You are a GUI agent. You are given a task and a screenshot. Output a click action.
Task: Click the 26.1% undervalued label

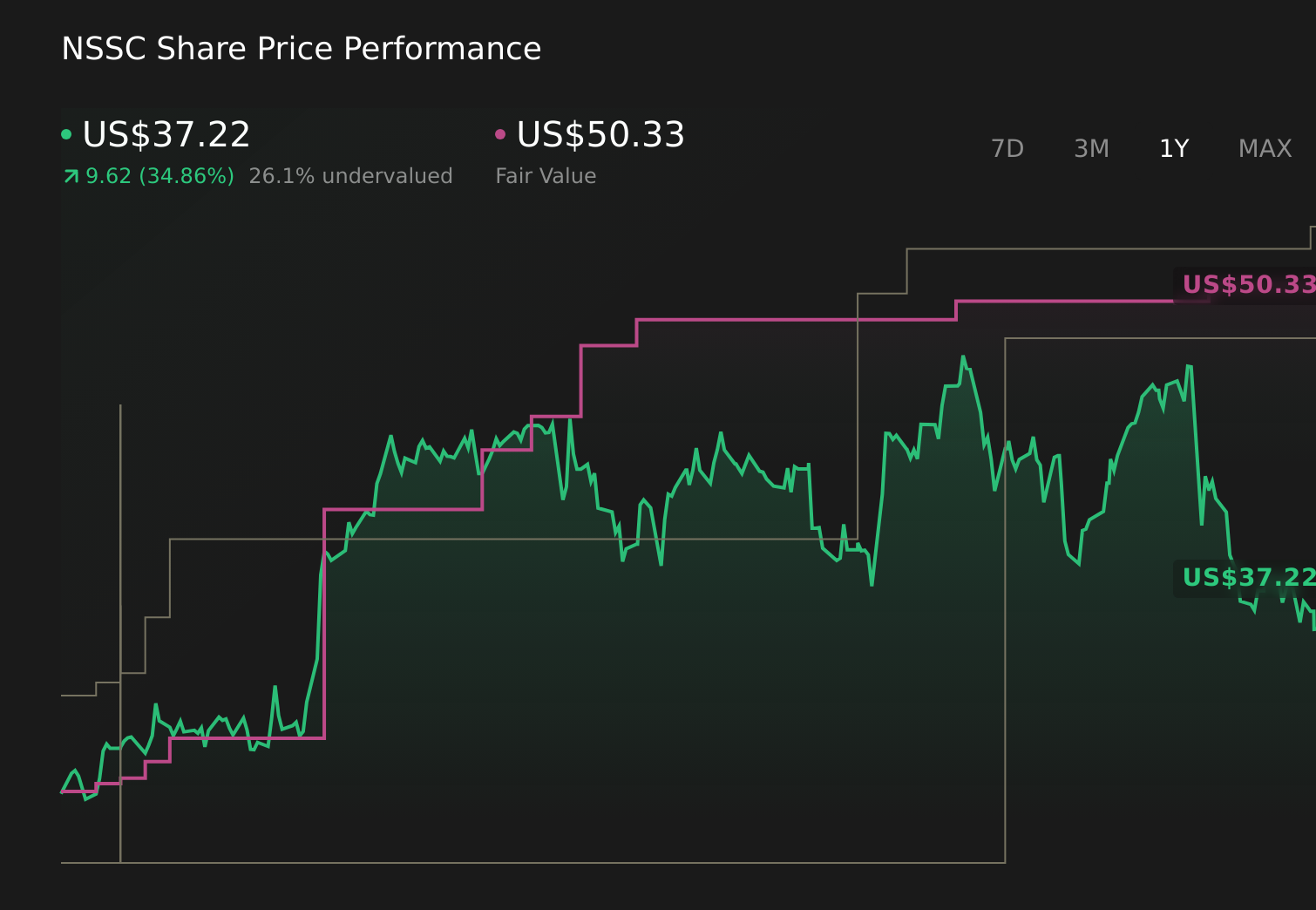[350, 176]
